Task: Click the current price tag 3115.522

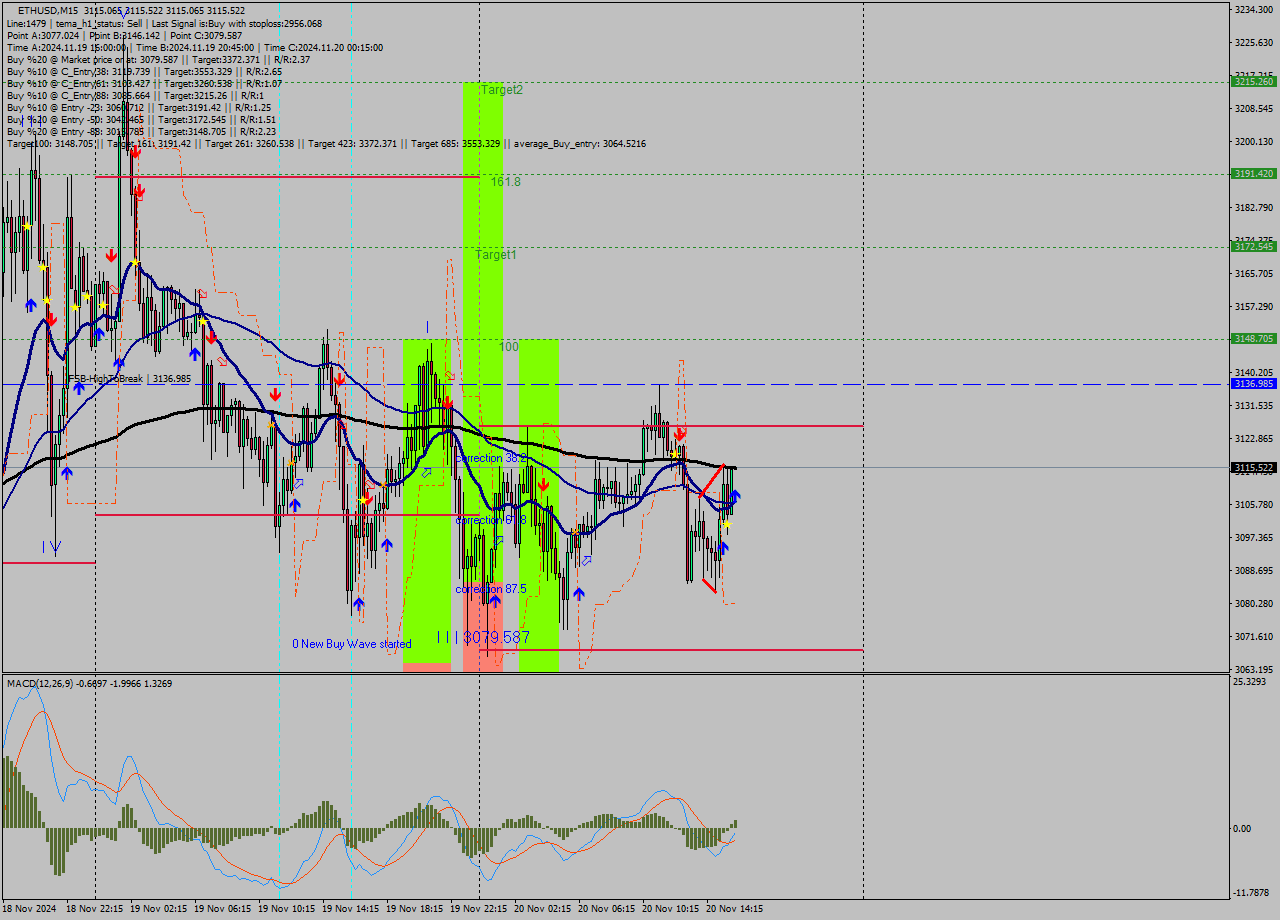Action: (x=1253, y=468)
